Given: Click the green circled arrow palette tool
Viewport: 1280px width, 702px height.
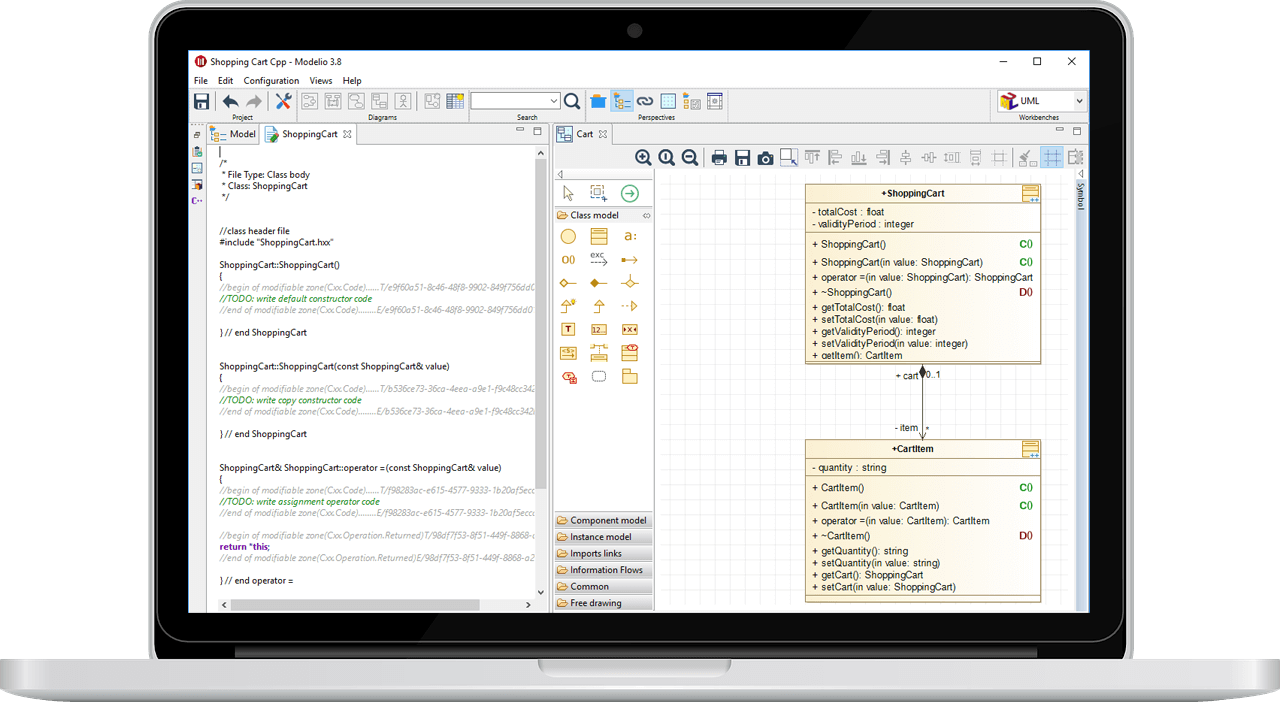Looking at the screenshot, I should coord(629,193).
